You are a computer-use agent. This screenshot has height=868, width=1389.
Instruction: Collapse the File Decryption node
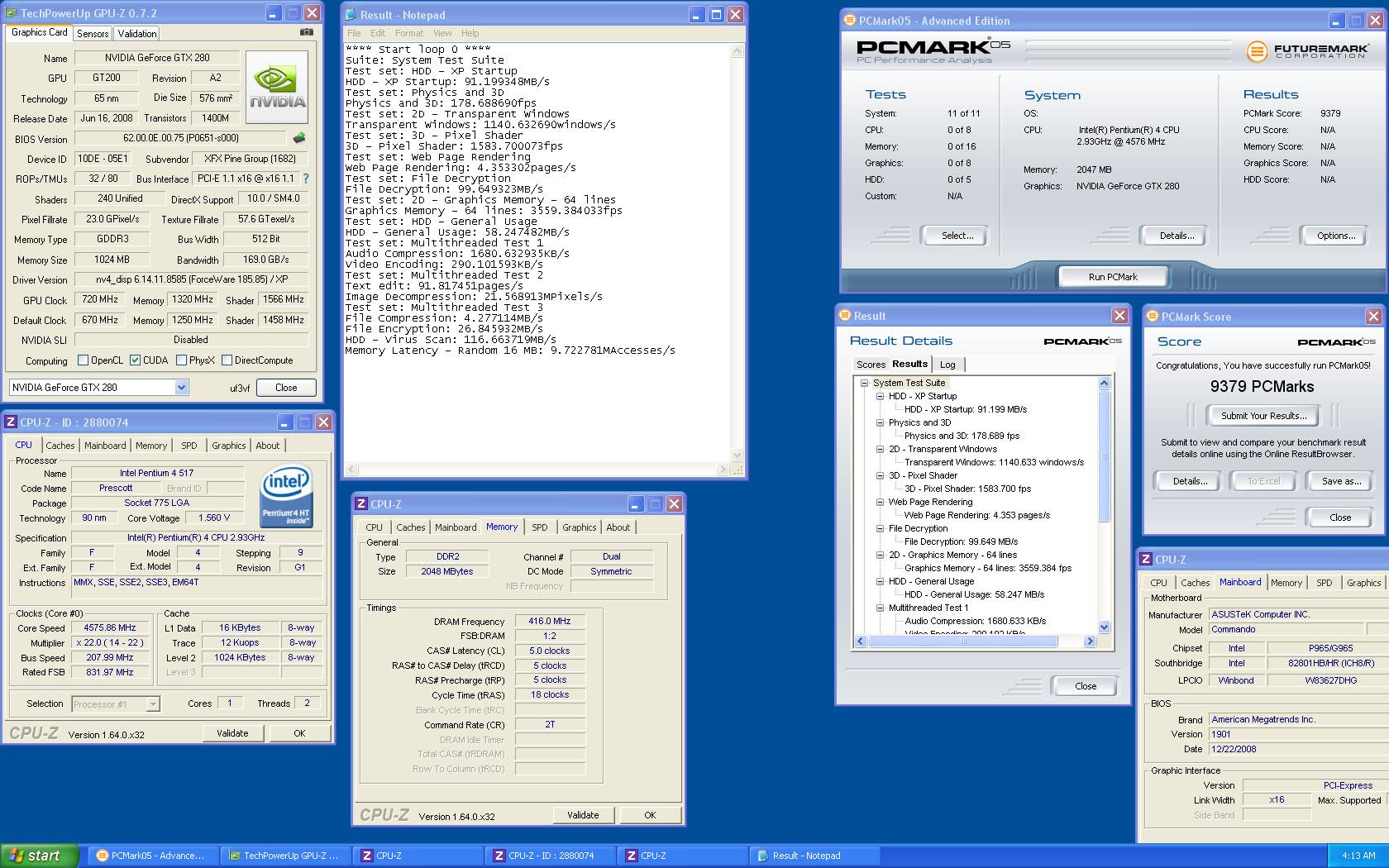[x=881, y=528]
